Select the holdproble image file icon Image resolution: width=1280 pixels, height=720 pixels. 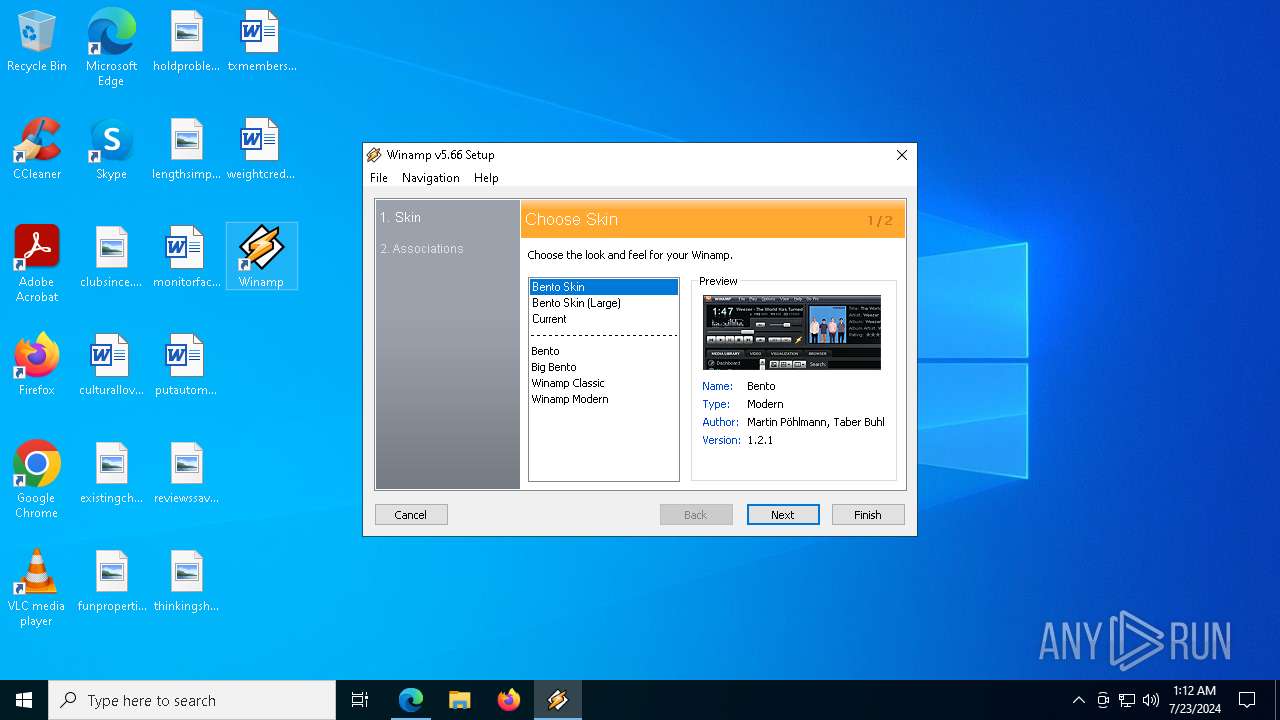(x=186, y=42)
